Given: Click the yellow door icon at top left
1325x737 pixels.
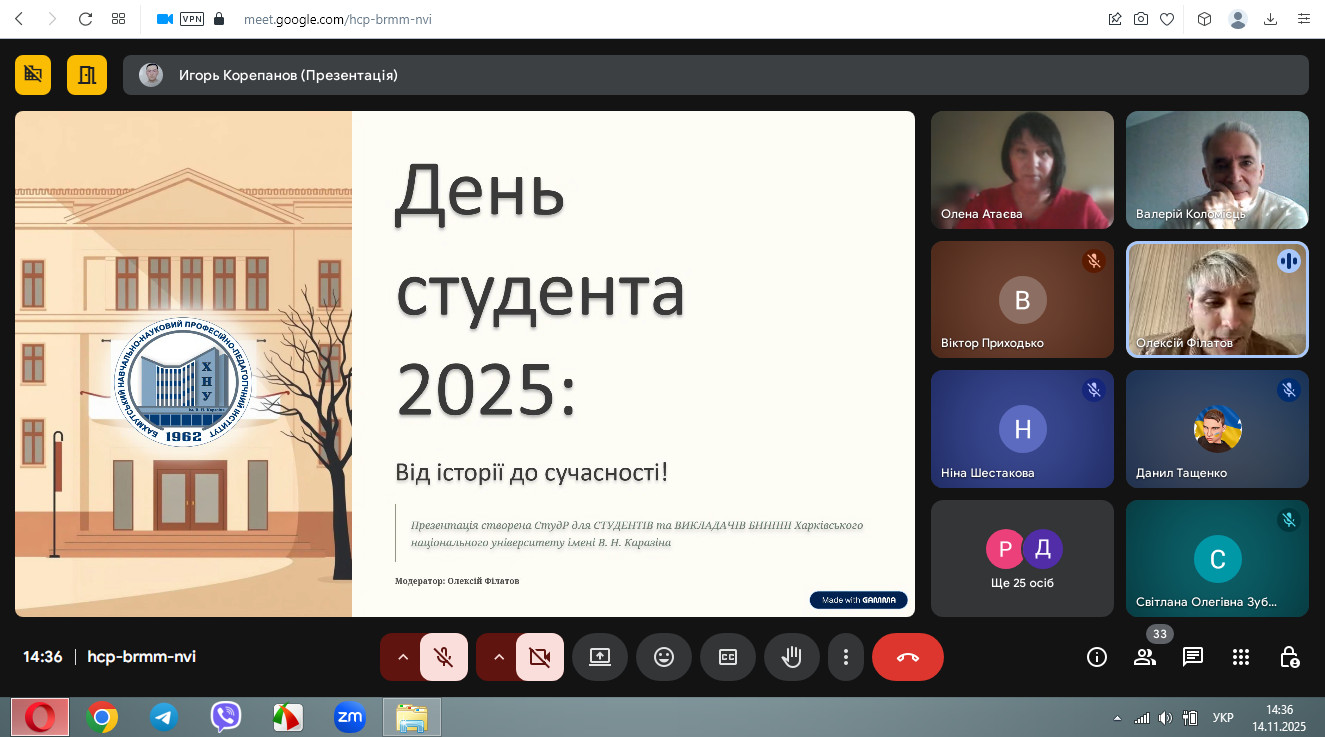Looking at the screenshot, I should [87, 75].
